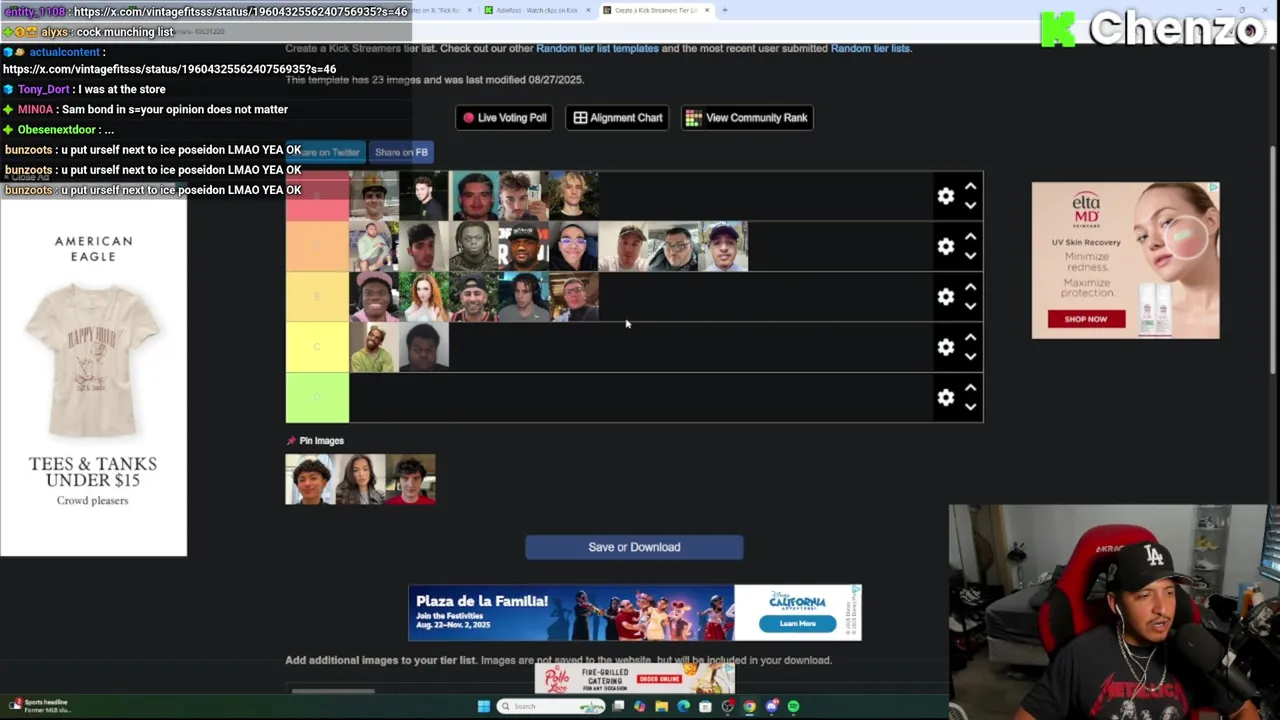This screenshot has width=1280, height=720.
Task: Select blond long-haired streamer in the top tier
Action: click(574, 196)
